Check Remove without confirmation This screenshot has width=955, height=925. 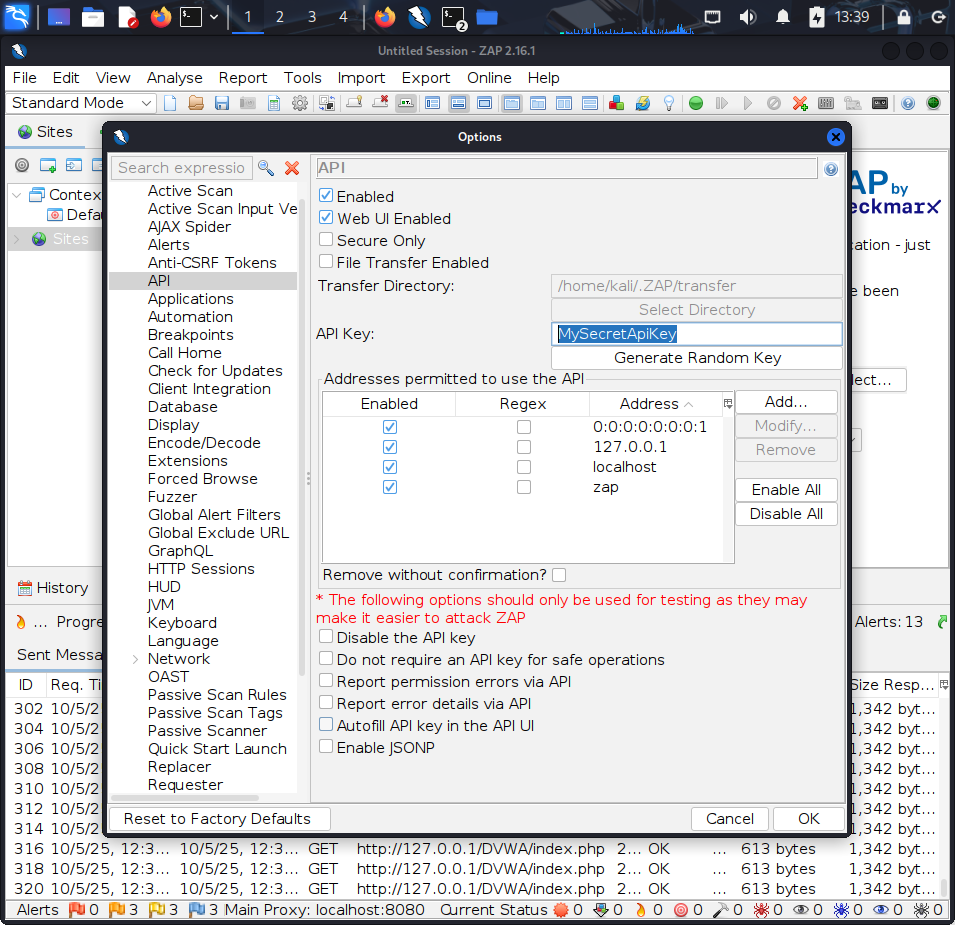tap(559, 575)
